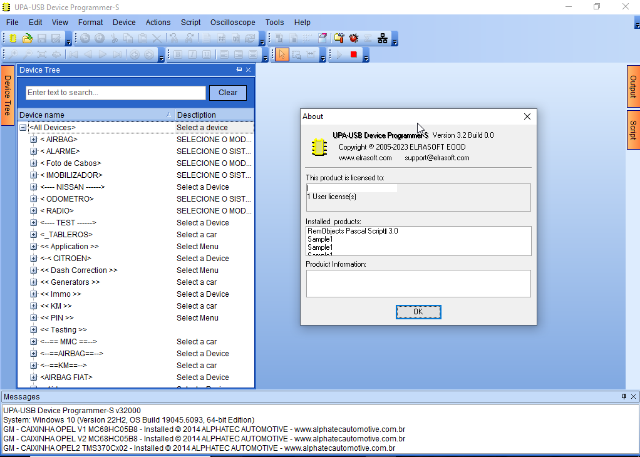Open script toolbar overflow arrow beside Stop
The image size is (640, 457).
point(366,55)
